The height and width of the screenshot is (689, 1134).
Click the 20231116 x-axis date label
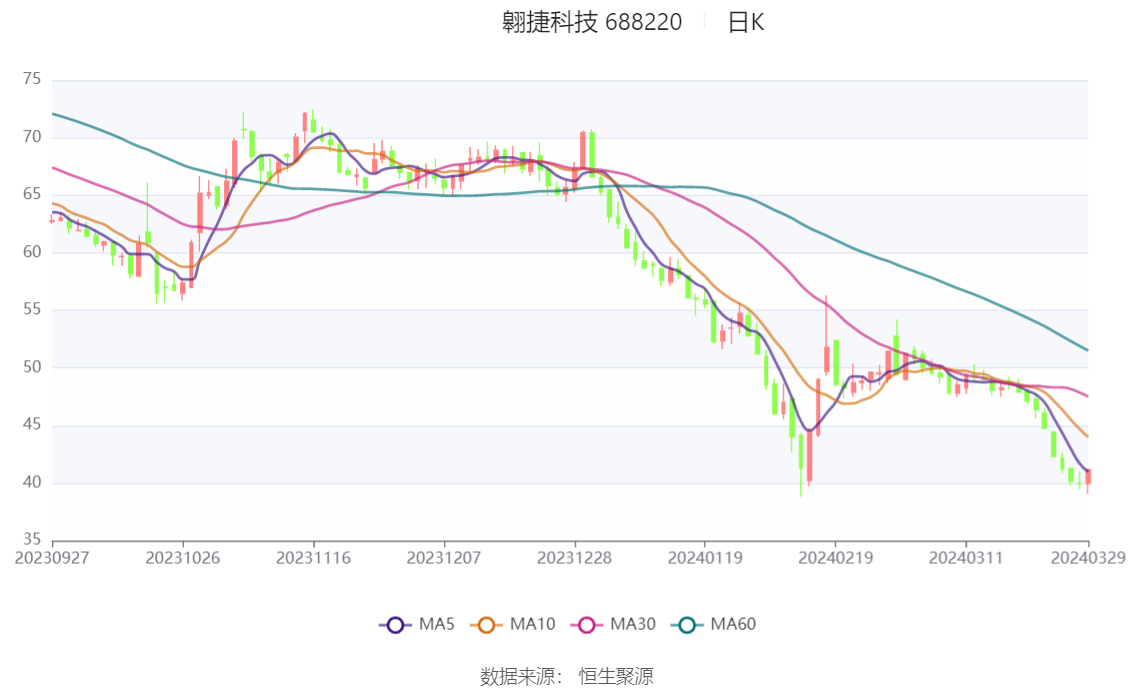[313, 558]
